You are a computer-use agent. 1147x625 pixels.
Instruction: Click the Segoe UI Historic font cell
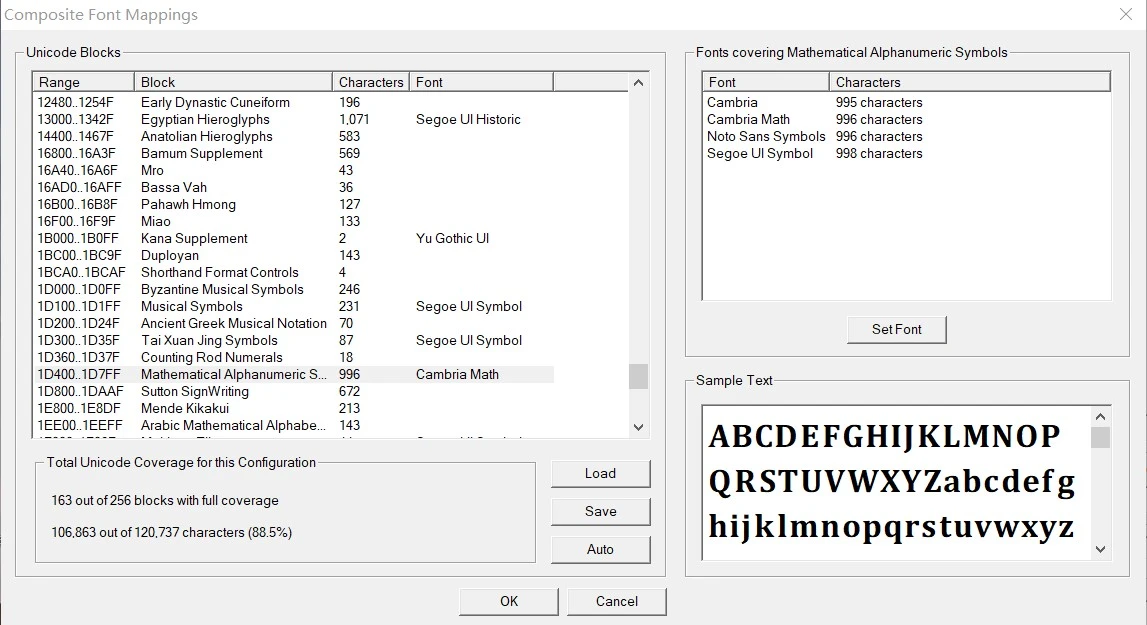[468, 119]
